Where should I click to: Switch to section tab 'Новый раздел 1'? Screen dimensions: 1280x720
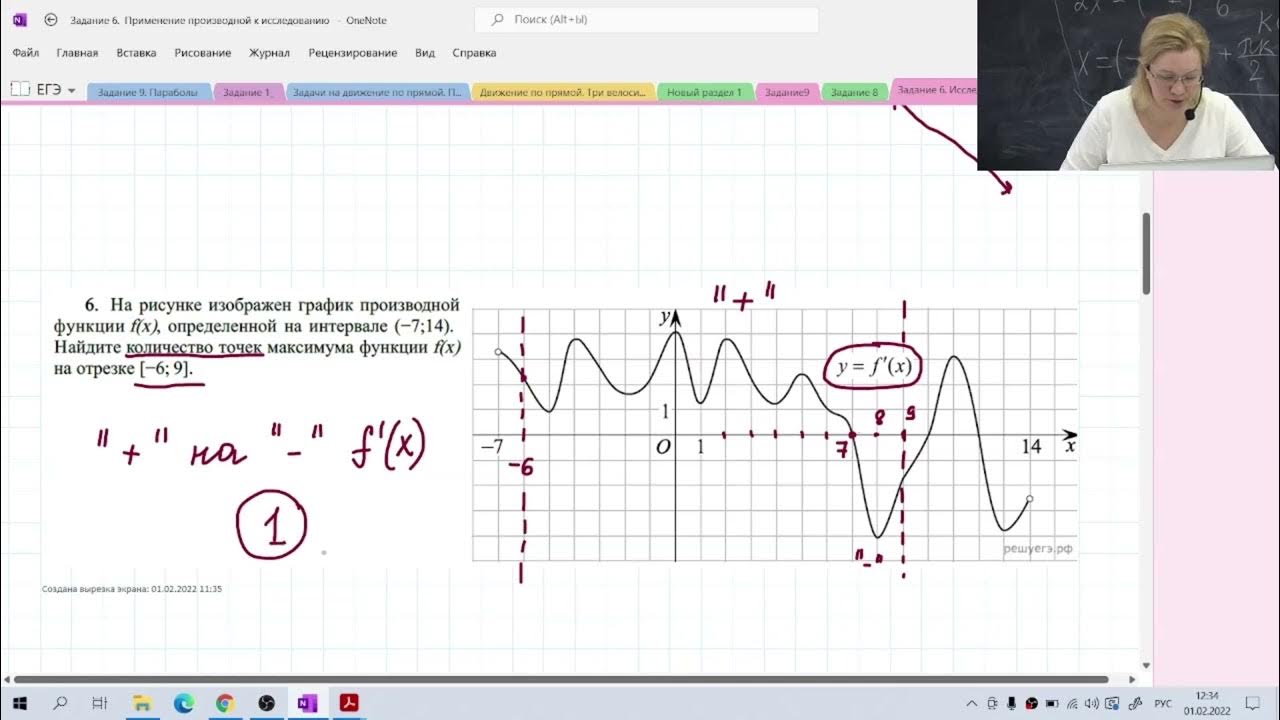pos(705,92)
